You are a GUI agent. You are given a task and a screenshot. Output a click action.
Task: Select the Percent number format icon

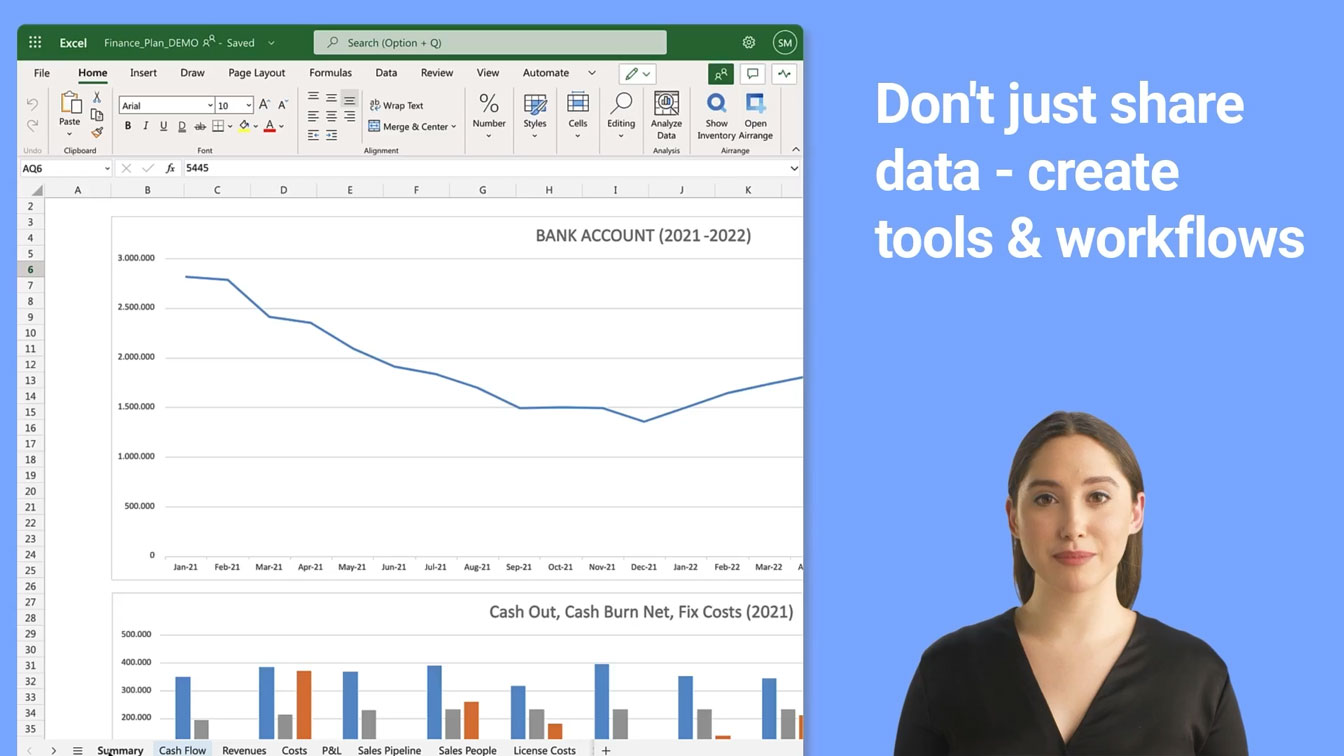coord(489,105)
